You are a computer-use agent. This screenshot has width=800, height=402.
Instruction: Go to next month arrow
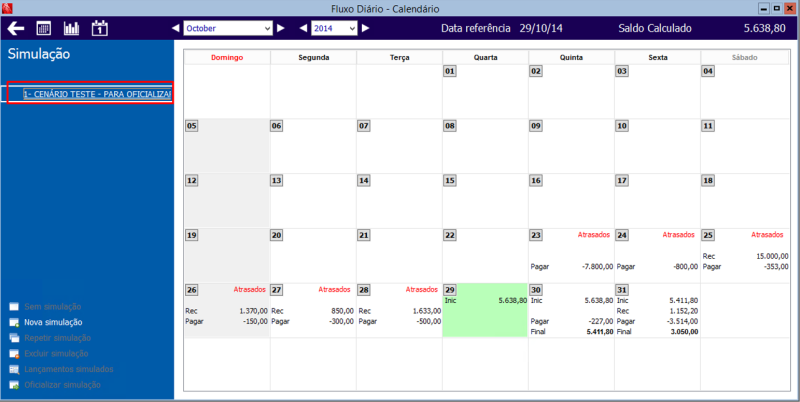click(x=280, y=28)
